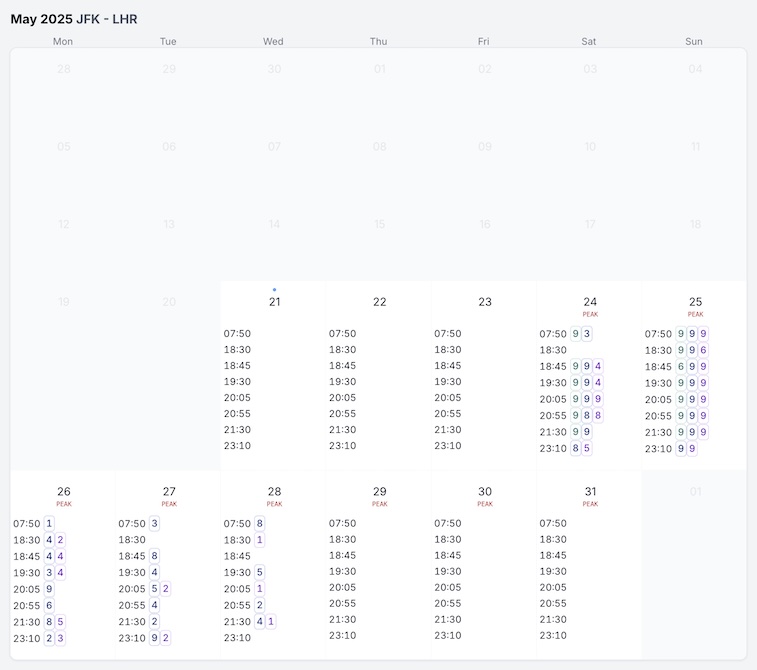The height and width of the screenshot is (670, 757).
Task: Click the 18:30 flight on May 27
Action: point(132,540)
